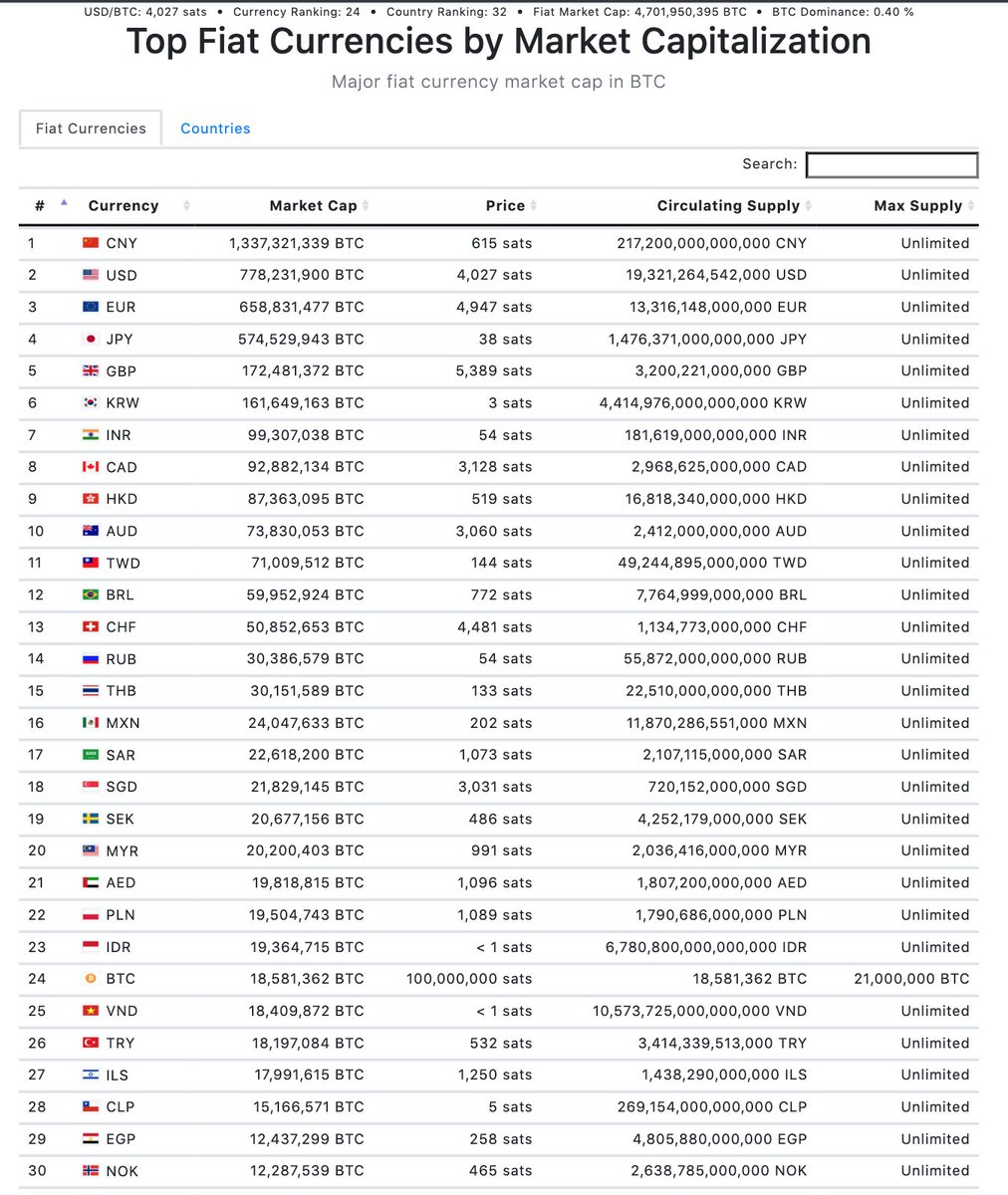Click the 3,414,339,513,000 TRY supply cell
This screenshot has width=1008, height=1195.
(722, 1043)
